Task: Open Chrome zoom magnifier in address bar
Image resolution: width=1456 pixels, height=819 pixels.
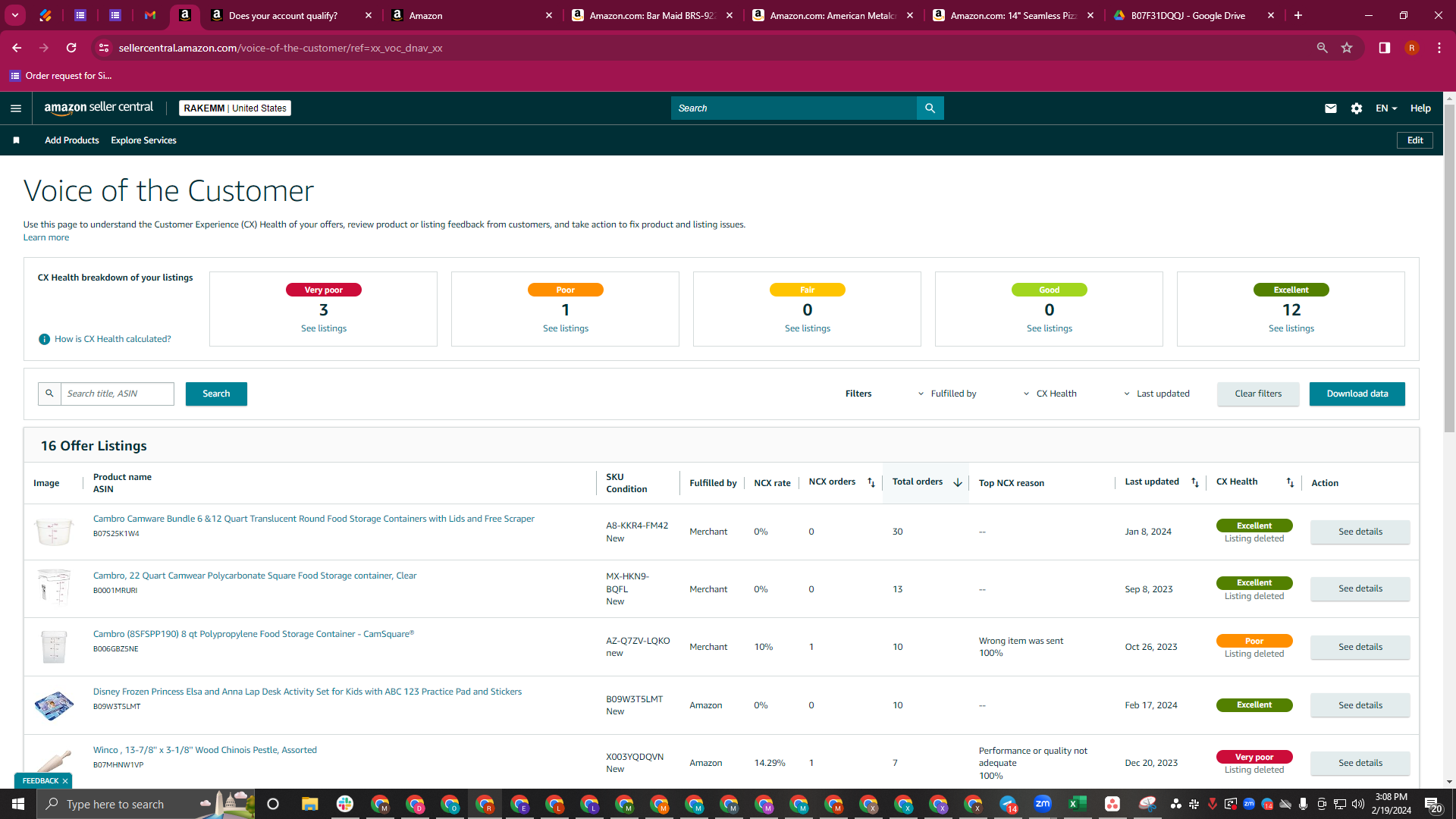Action: click(x=1322, y=48)
